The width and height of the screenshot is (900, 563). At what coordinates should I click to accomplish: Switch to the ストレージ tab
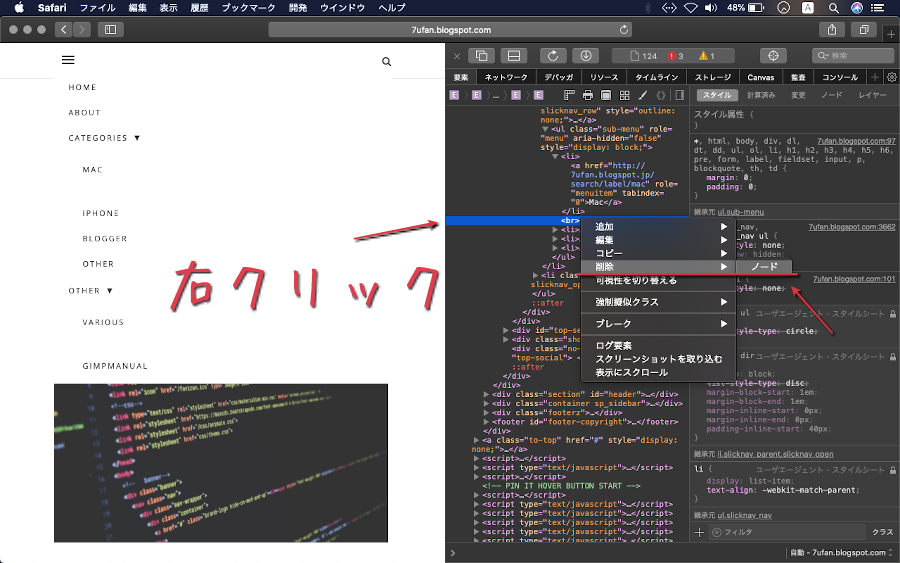pyautogui.click(x=713, y=77)
